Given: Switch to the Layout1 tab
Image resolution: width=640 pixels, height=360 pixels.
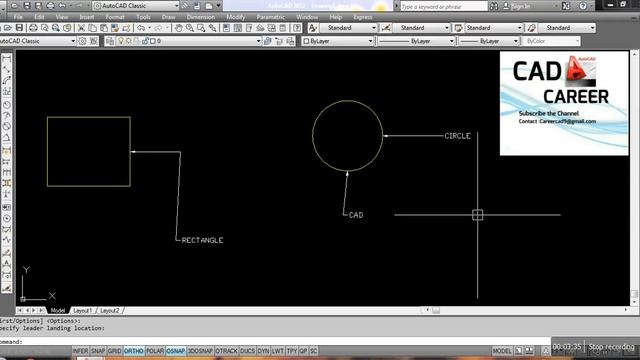Looking at the screenshot, I should [82, 311].
